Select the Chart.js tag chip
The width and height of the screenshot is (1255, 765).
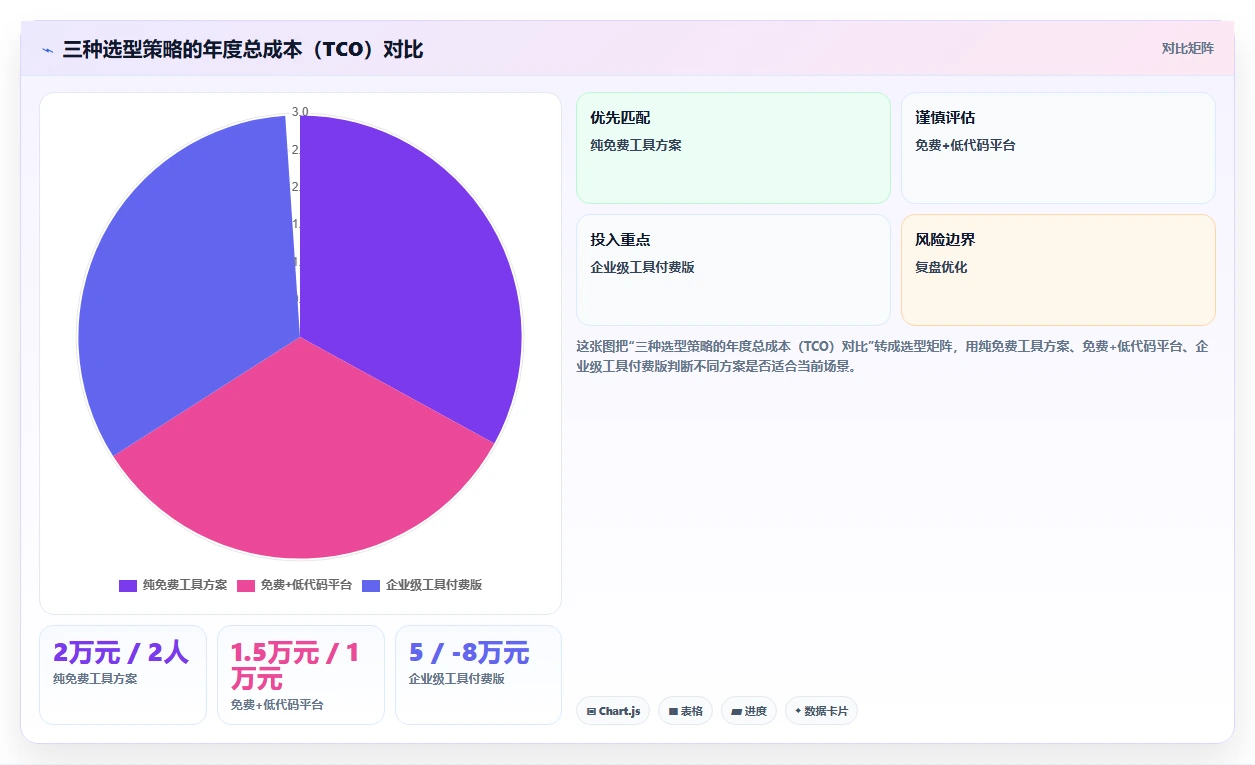tap(613, 711)
